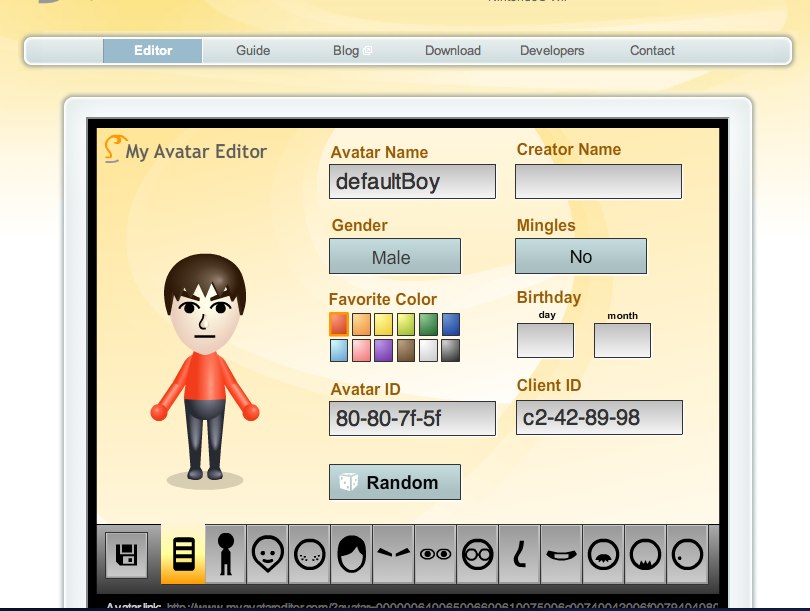Open the eyes category icon

pyautogui.click(x=436, y=556)
